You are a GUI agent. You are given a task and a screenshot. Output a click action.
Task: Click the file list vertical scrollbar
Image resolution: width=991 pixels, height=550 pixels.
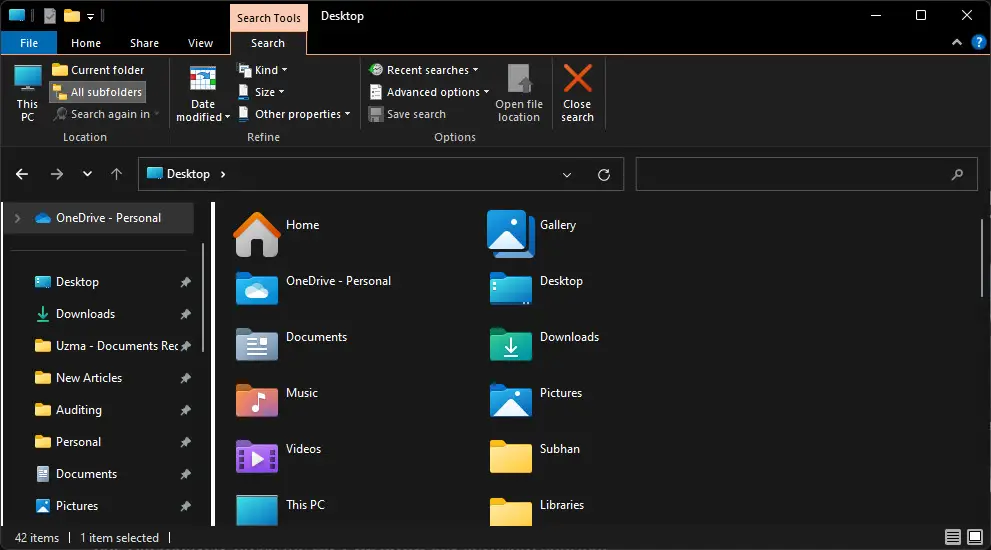pos(982,258)
